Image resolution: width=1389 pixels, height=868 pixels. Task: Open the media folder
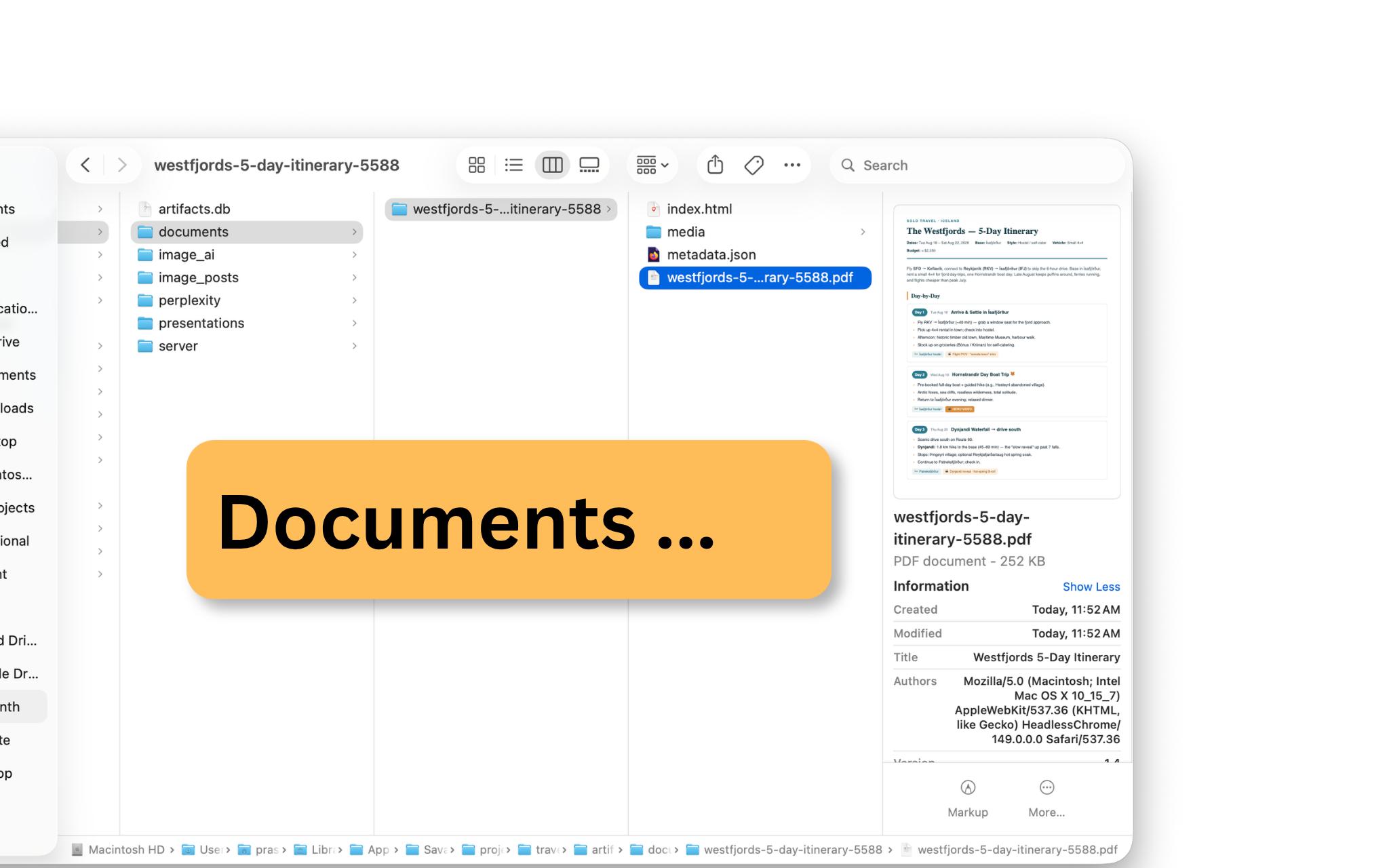point(755,232)
